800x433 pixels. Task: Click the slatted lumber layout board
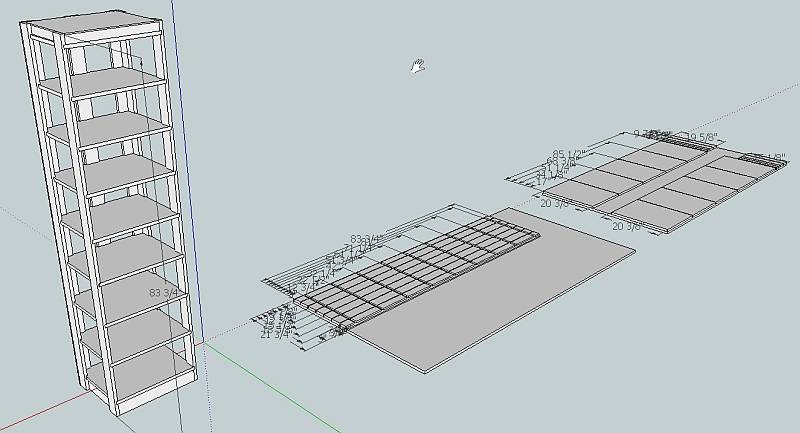(416, 268)
